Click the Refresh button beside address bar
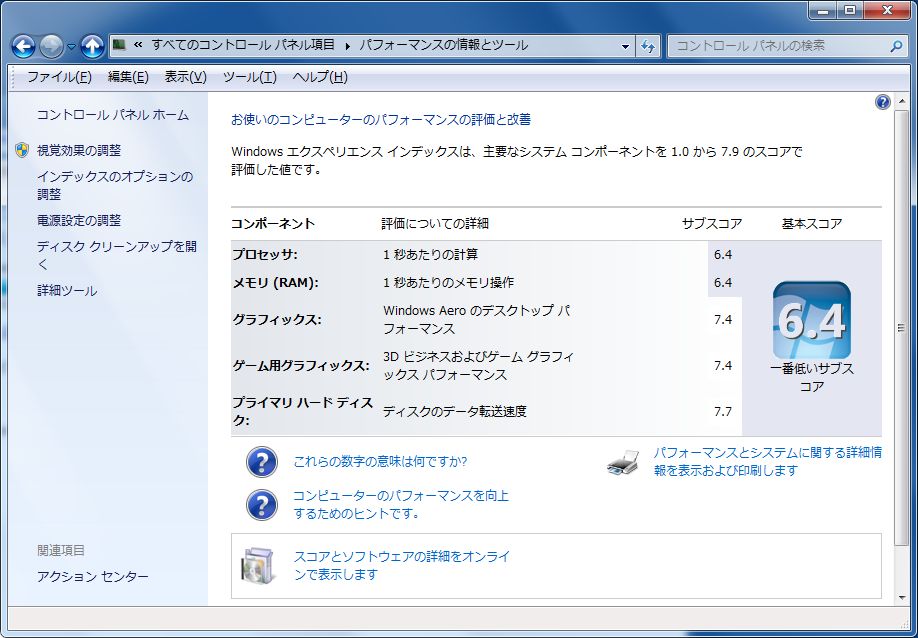The image size is (918, 638). 648,46
